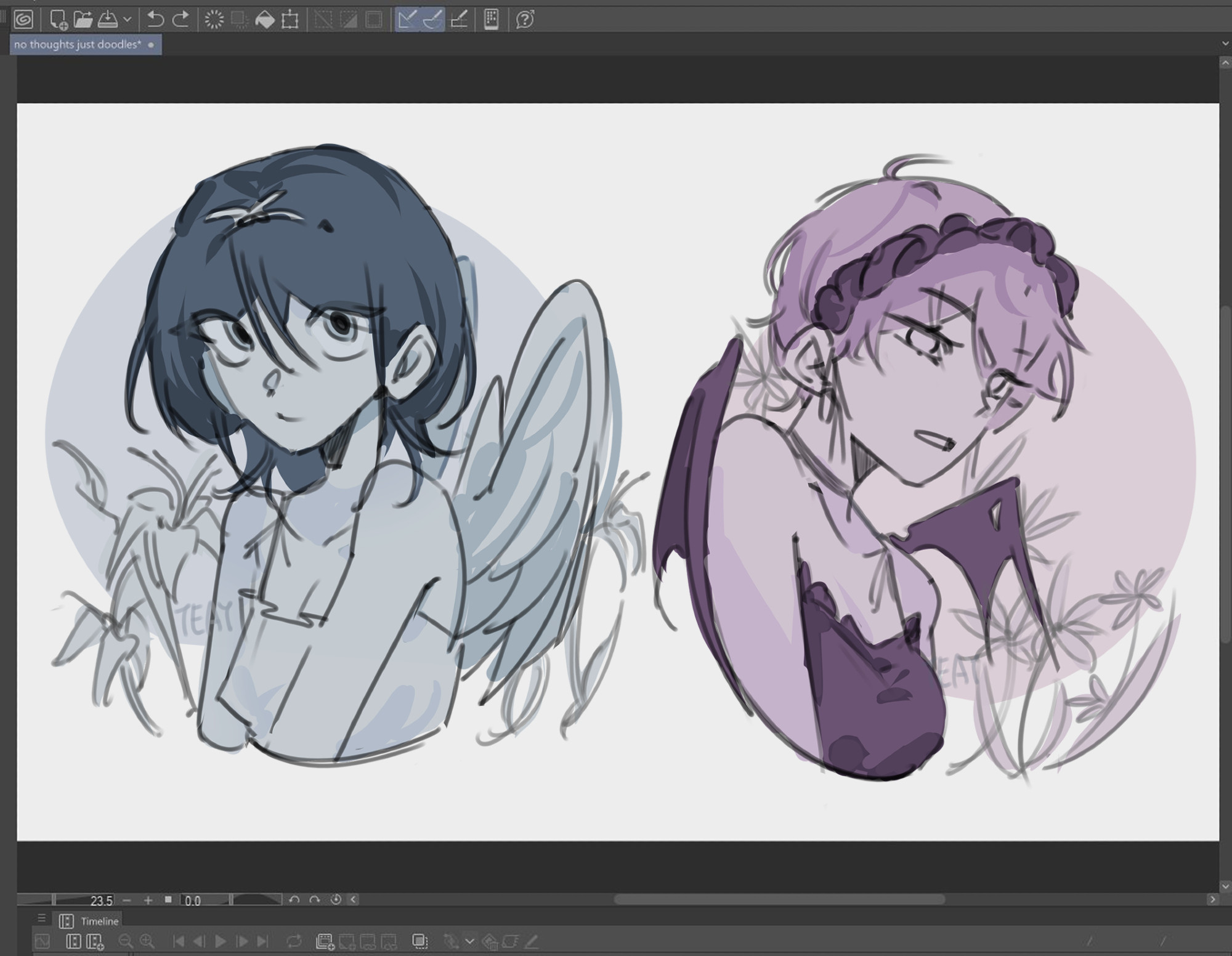Fill the selection with the bucket icon
1232x956 pixels.
tap(265, 20)
